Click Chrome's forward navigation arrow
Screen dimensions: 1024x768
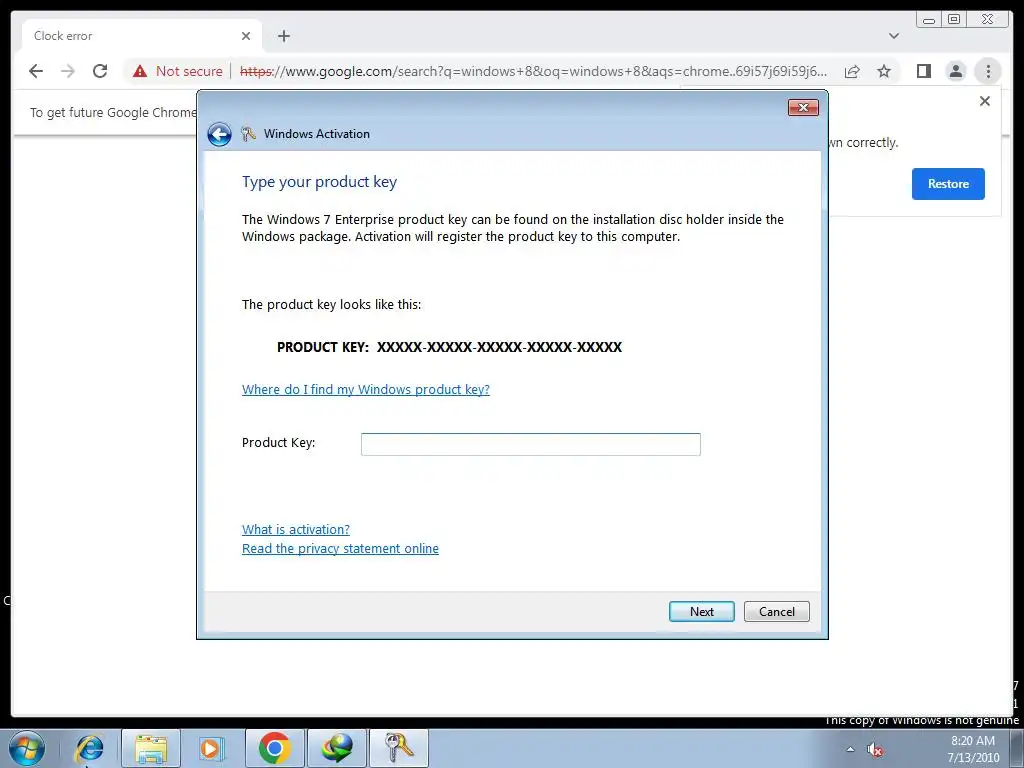coord(68,71)
